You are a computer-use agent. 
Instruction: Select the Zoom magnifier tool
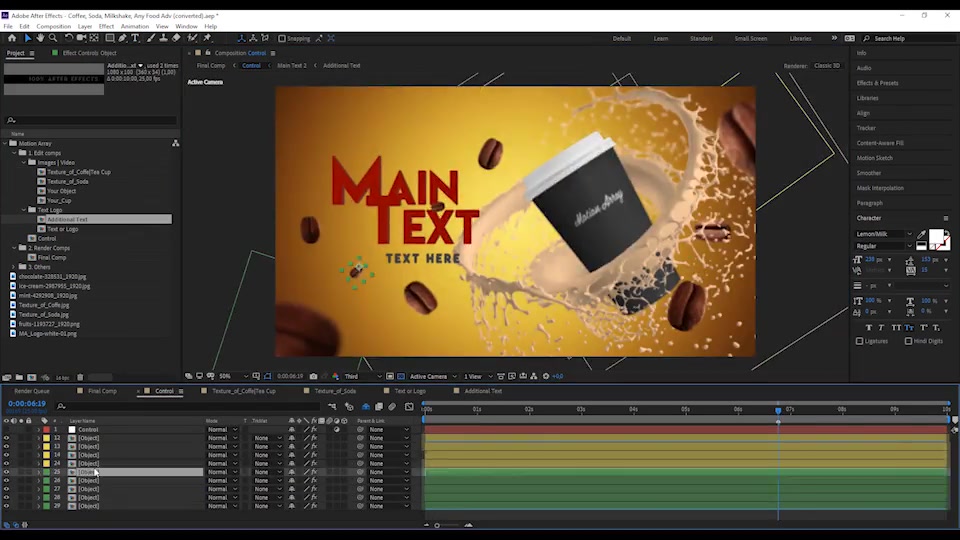(53, 38)
